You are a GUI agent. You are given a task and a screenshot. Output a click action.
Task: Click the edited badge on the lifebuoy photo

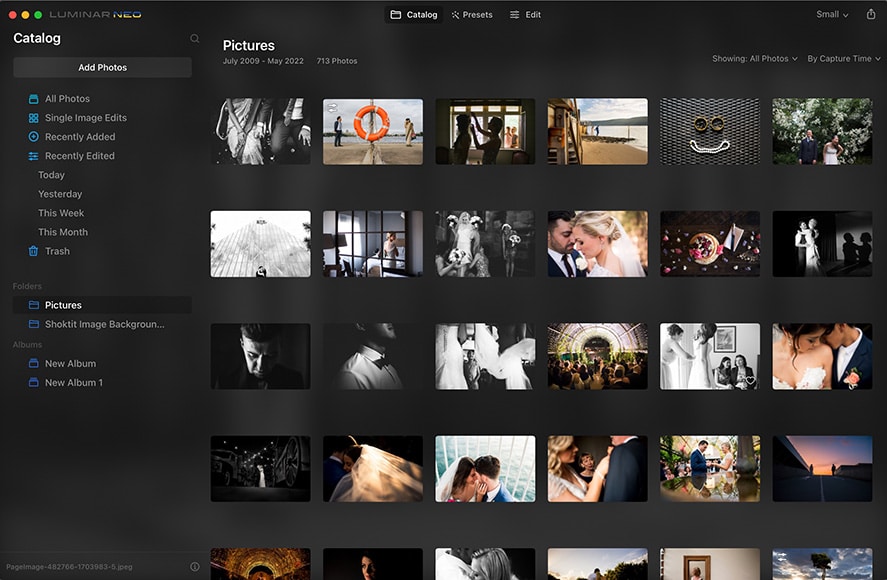[332, 107]
